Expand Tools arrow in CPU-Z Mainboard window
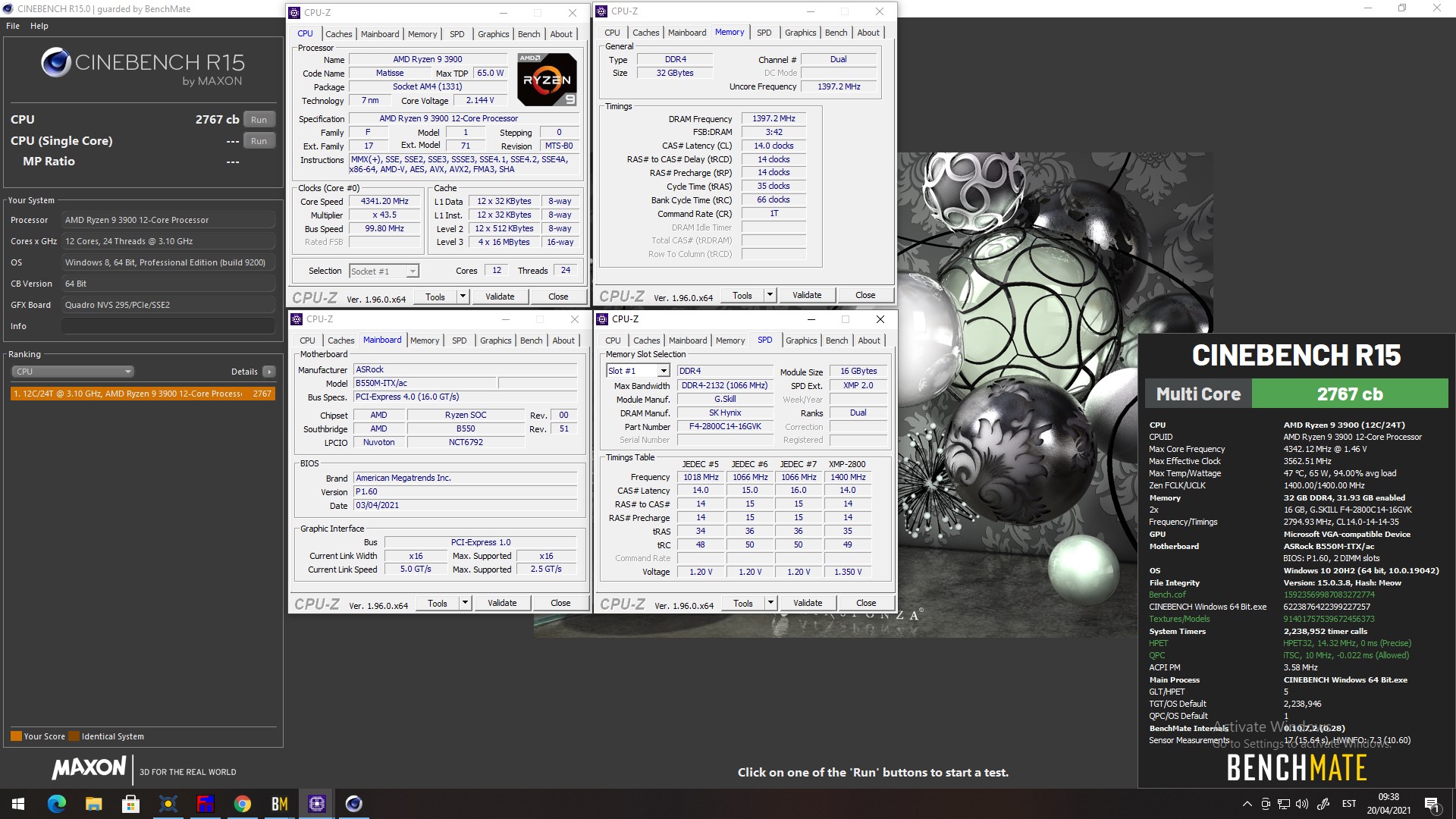The image size is (1456, 819). click(x=466, y=603)
